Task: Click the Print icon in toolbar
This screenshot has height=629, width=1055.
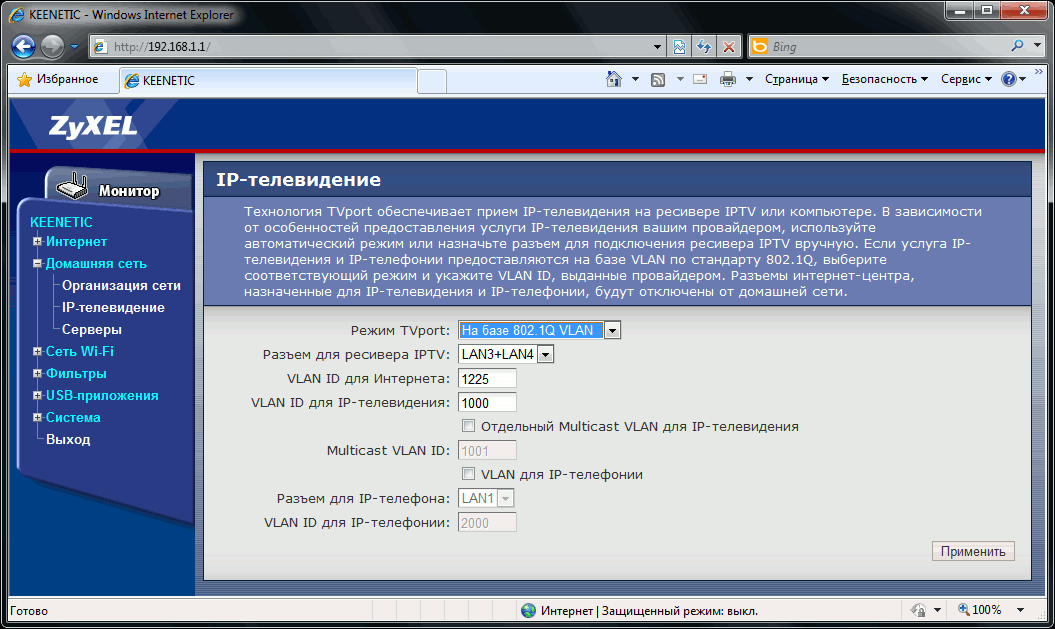Action: click(728, 79)
